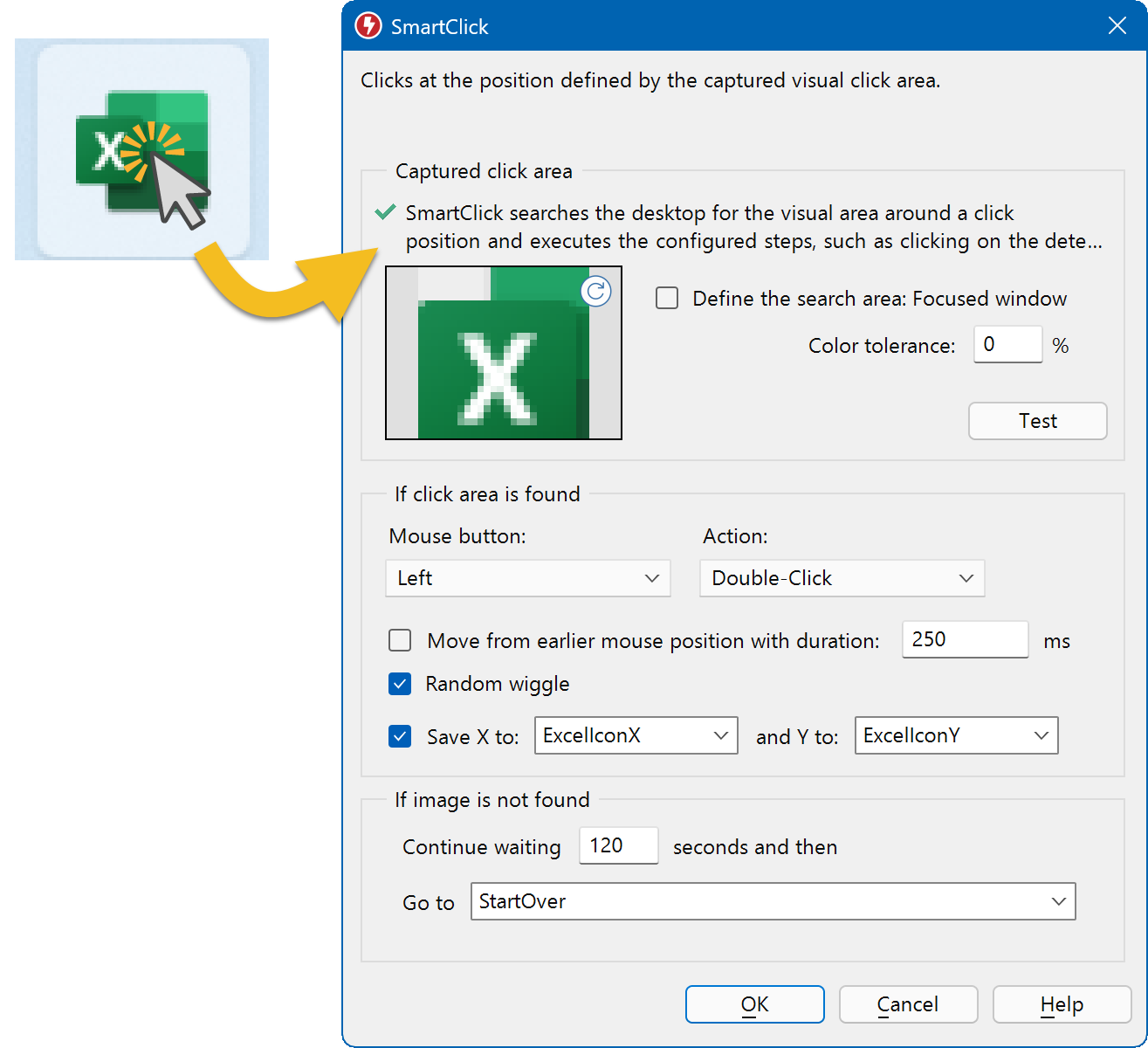This screenshot has width=1148, height=1048.
Task: Disable Random wiggle
Action: point(400,684)
